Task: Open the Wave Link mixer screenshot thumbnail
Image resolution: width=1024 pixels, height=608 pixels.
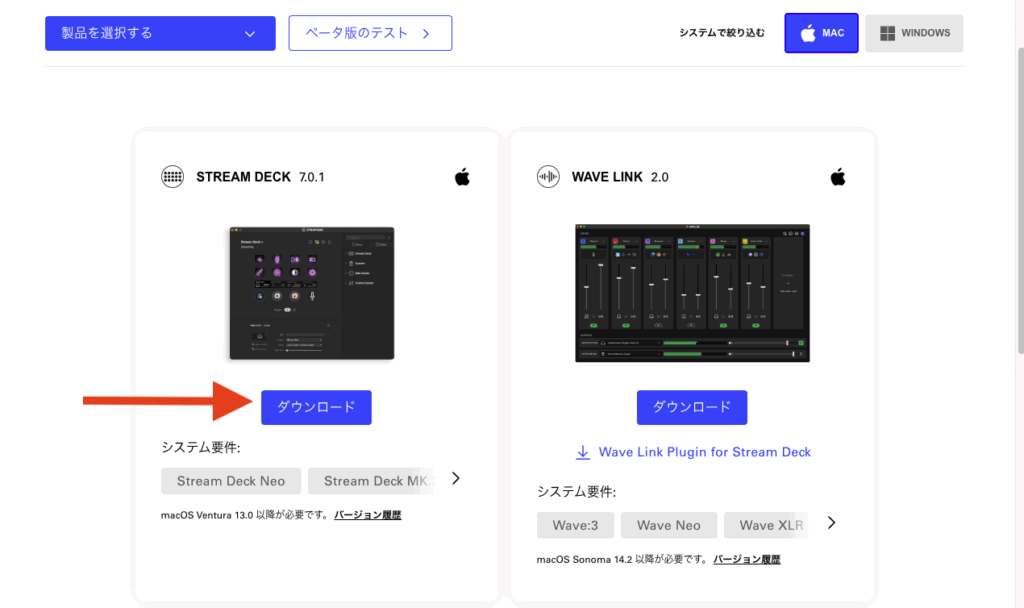Action: 692,293
